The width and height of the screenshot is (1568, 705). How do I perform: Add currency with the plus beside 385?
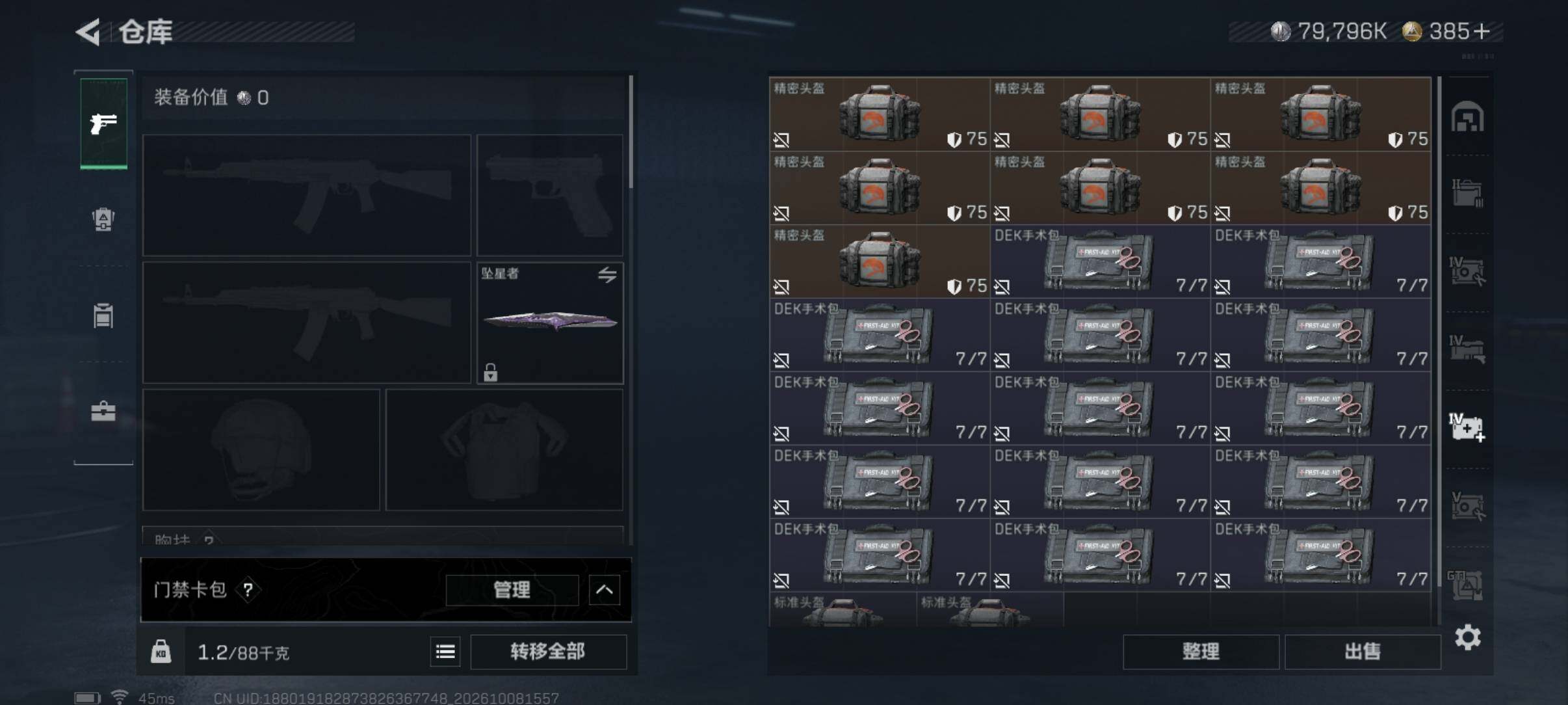(1482, 31)
